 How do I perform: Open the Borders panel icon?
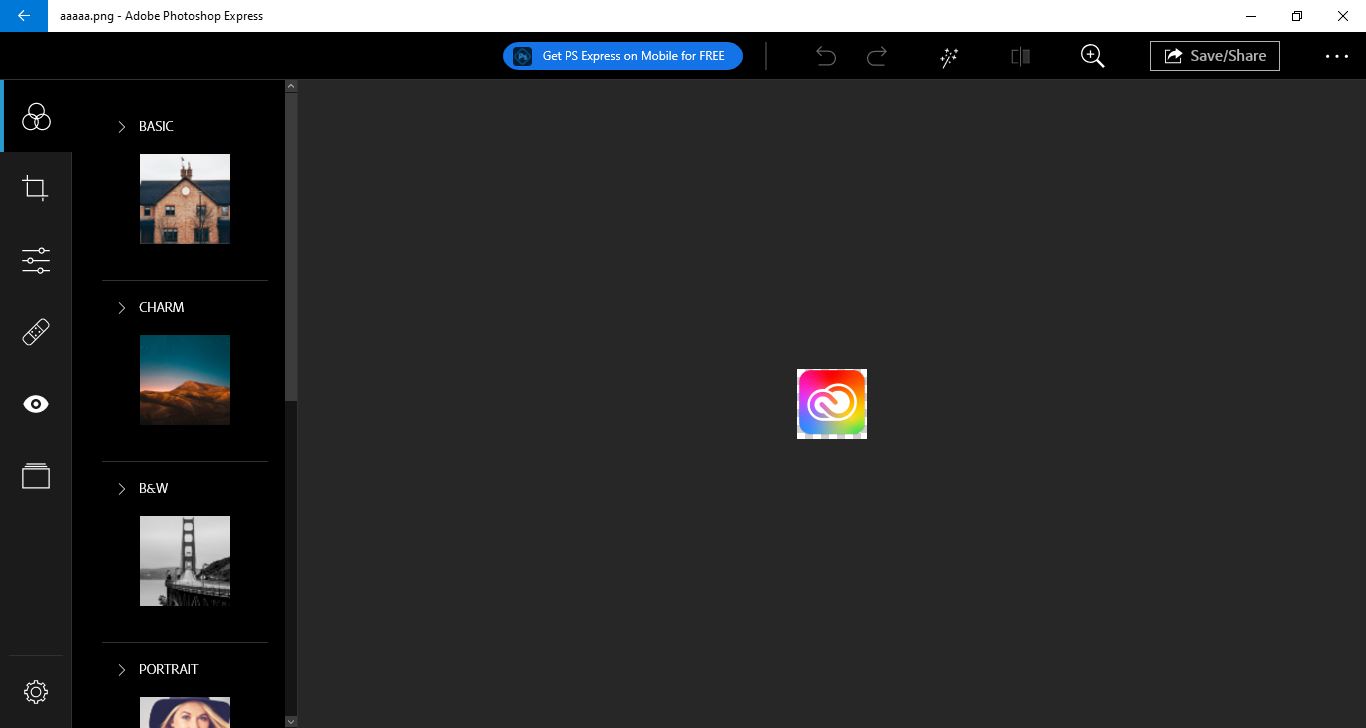[36, 476]
